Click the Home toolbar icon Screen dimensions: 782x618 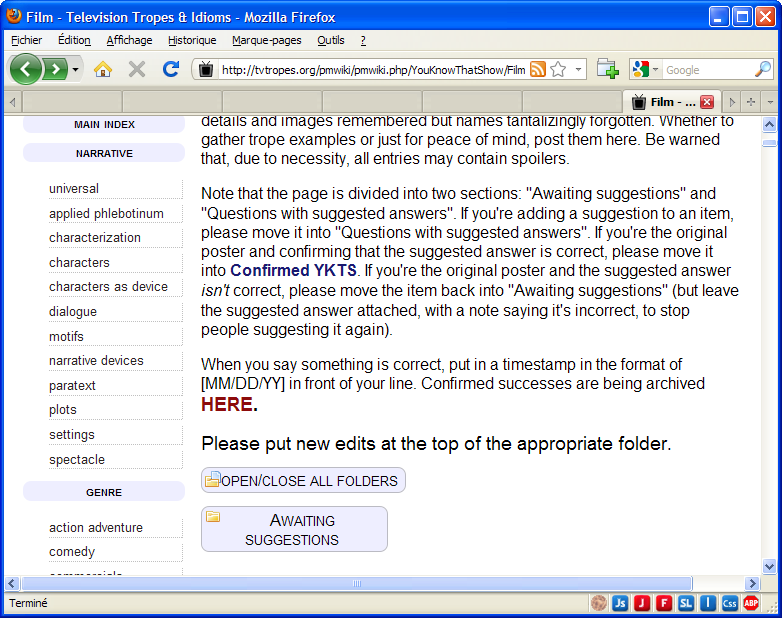[102, 69]
